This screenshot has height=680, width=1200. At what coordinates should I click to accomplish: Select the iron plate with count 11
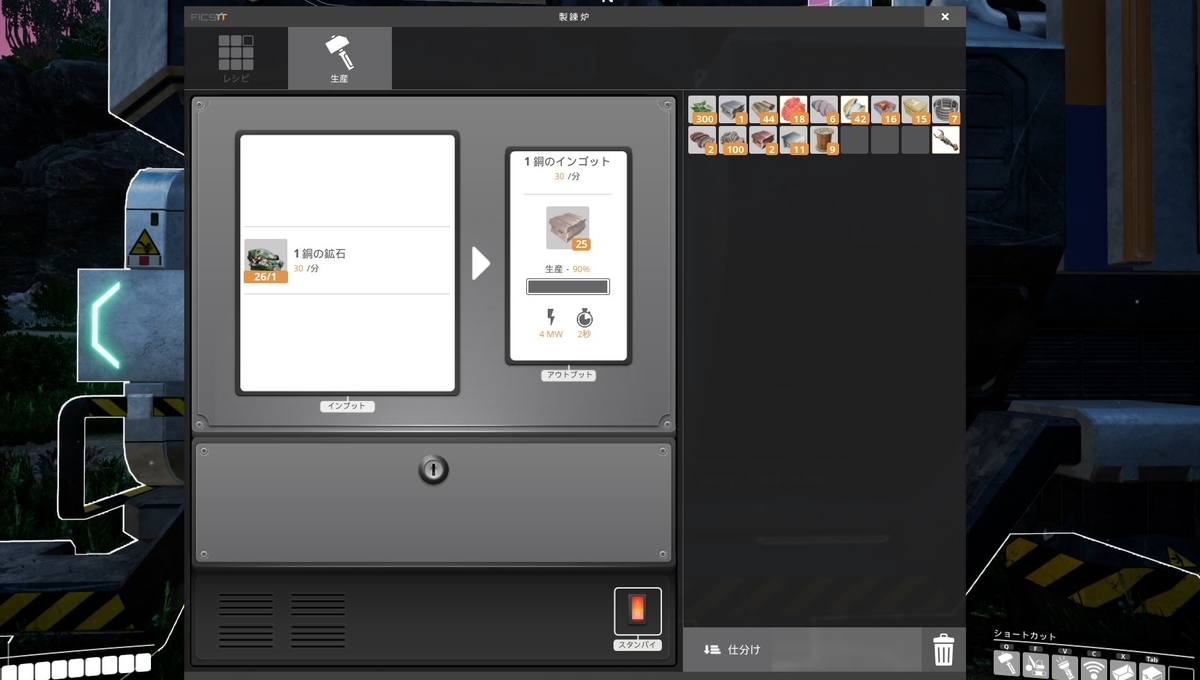click(794, 140)
